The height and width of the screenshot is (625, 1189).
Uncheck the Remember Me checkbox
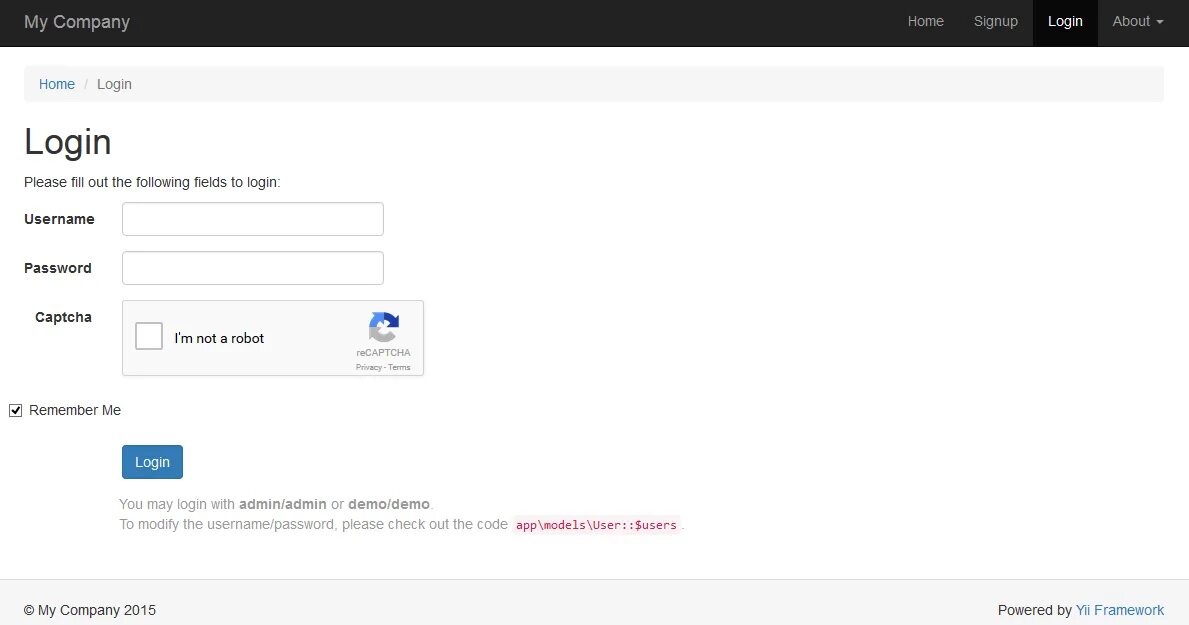(16, 410)
